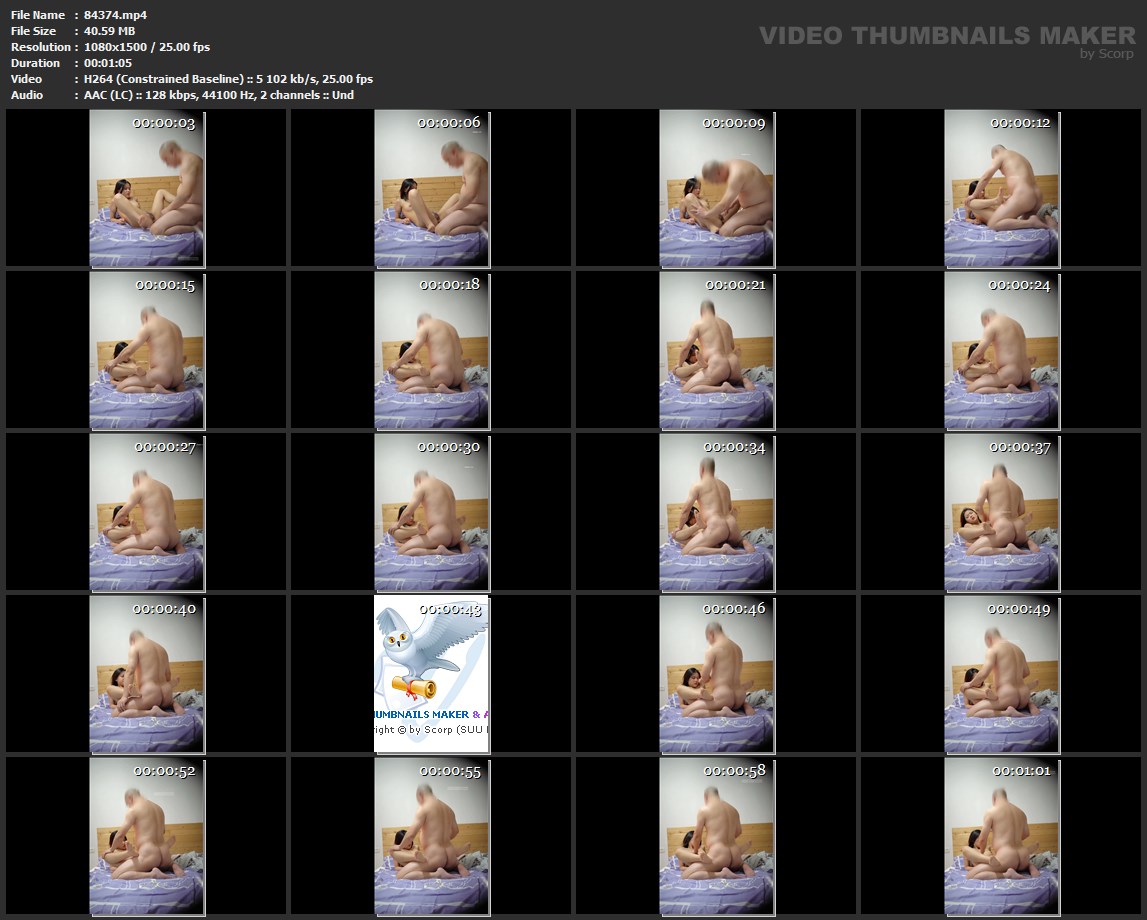Click the 'by Scorp' credit text
The image size is (1147, 920).
tap(1107, 54)
